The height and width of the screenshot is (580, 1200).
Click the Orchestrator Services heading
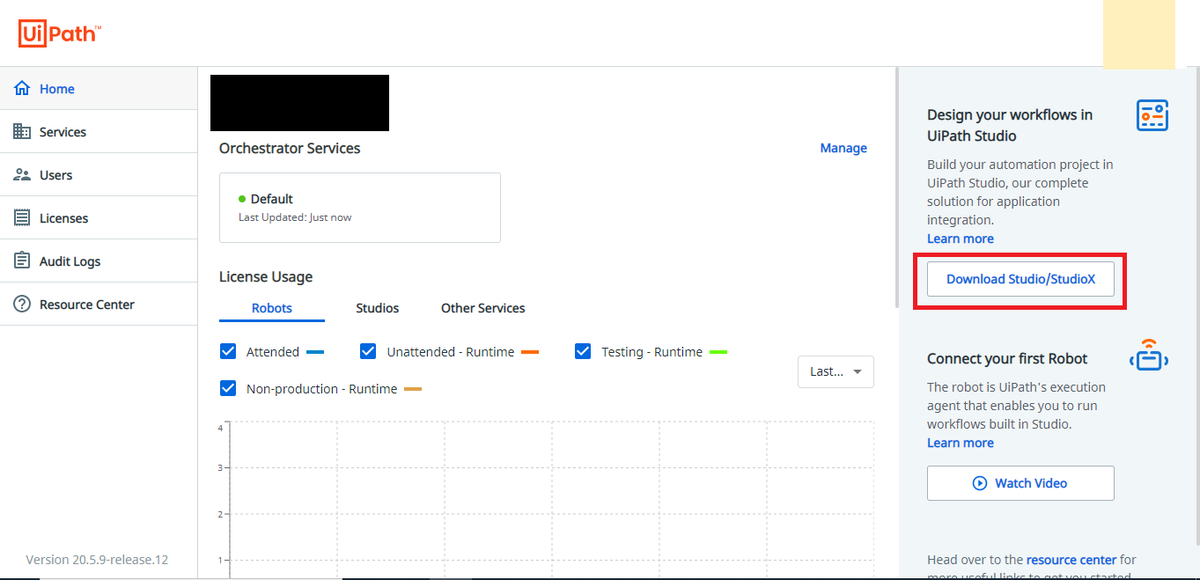[290, 148]
